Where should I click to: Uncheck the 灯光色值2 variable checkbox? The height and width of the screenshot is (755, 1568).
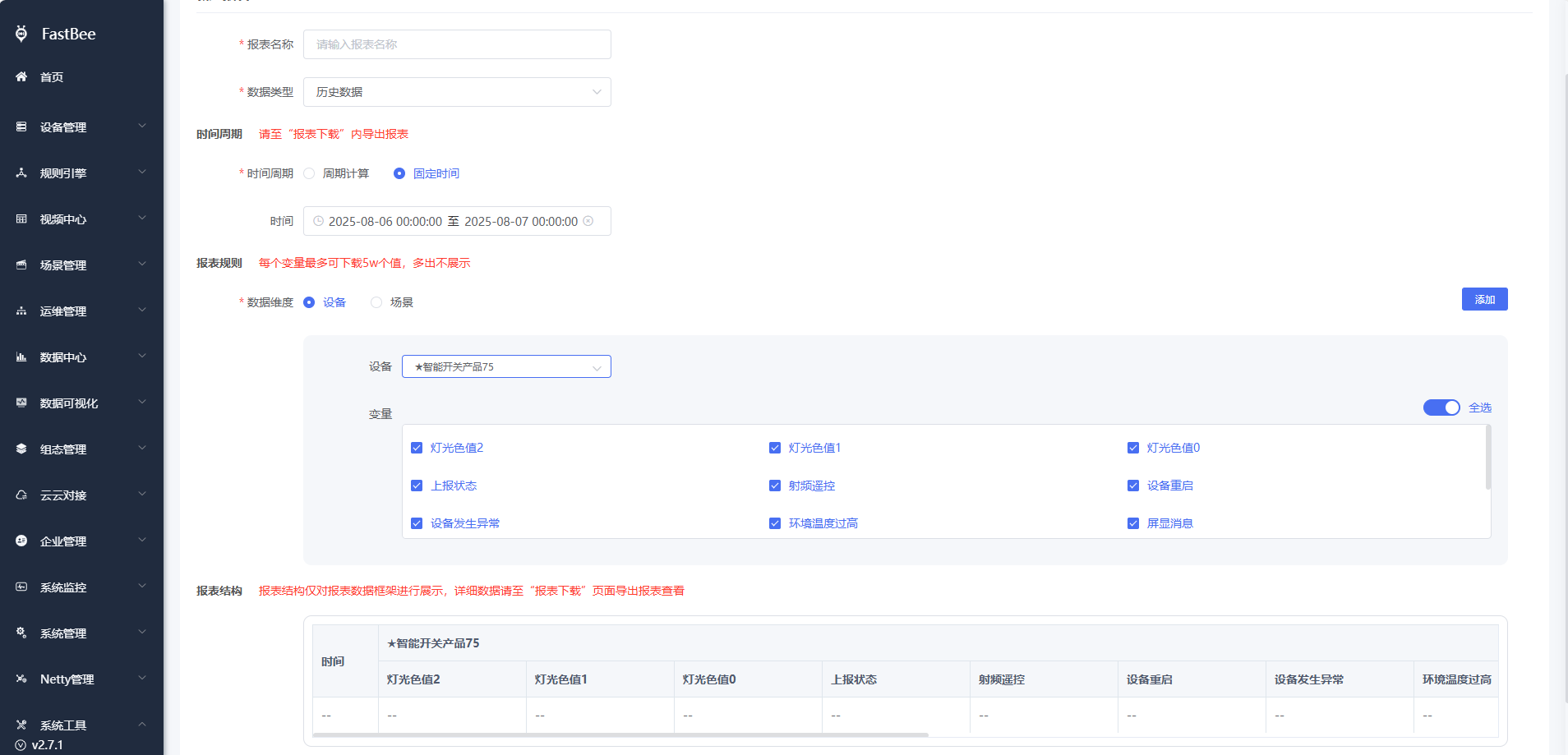[417, 448]
